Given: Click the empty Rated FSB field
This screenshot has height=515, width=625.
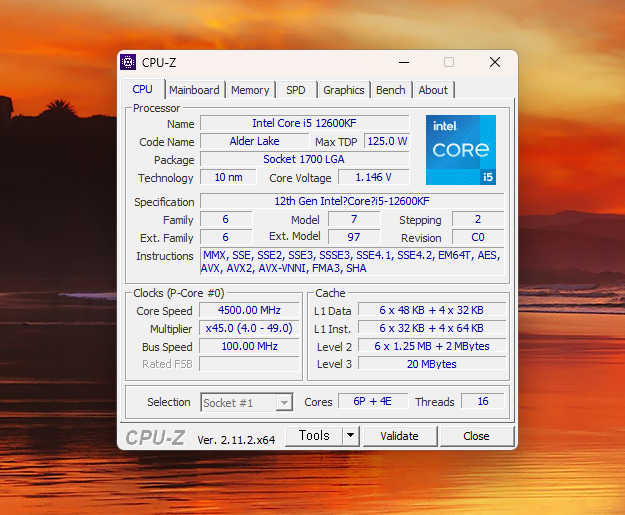Looking at the screenshot, I should pyautogui.click(x=249, y=364).
